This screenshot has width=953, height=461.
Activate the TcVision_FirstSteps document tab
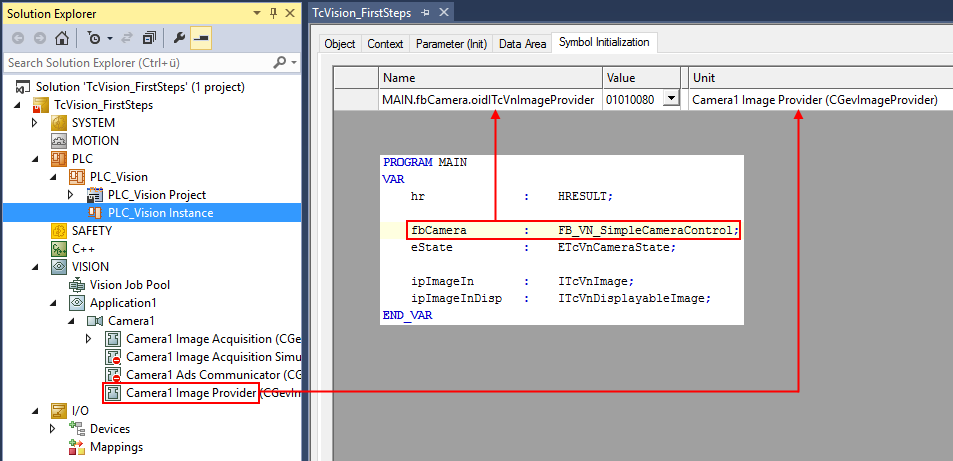pos(362,13)
